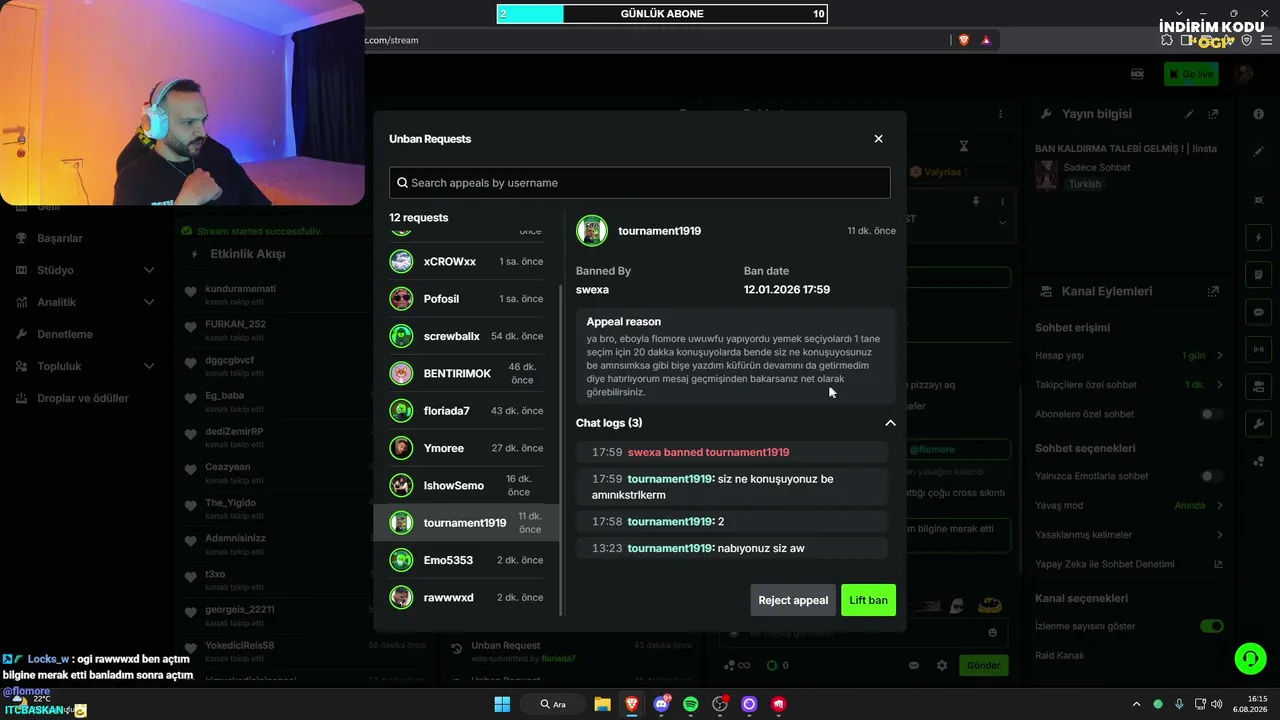The width and height of the screenshot is (1280, 720).
Task: Open Emo5353 unban request
Action: (x=466, y=560)
